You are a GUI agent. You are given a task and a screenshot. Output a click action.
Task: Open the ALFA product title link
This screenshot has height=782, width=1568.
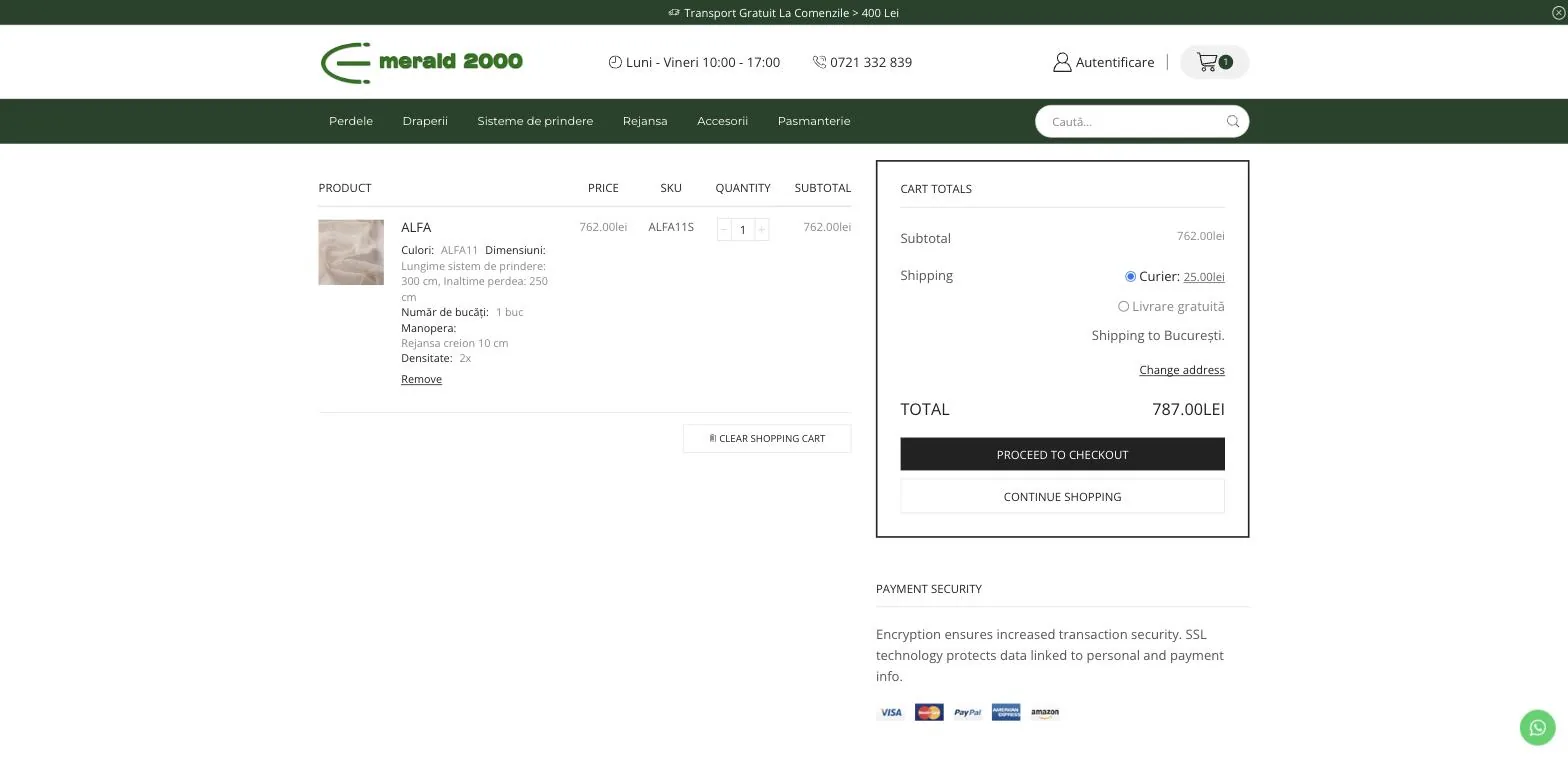(x=416, y=227)
